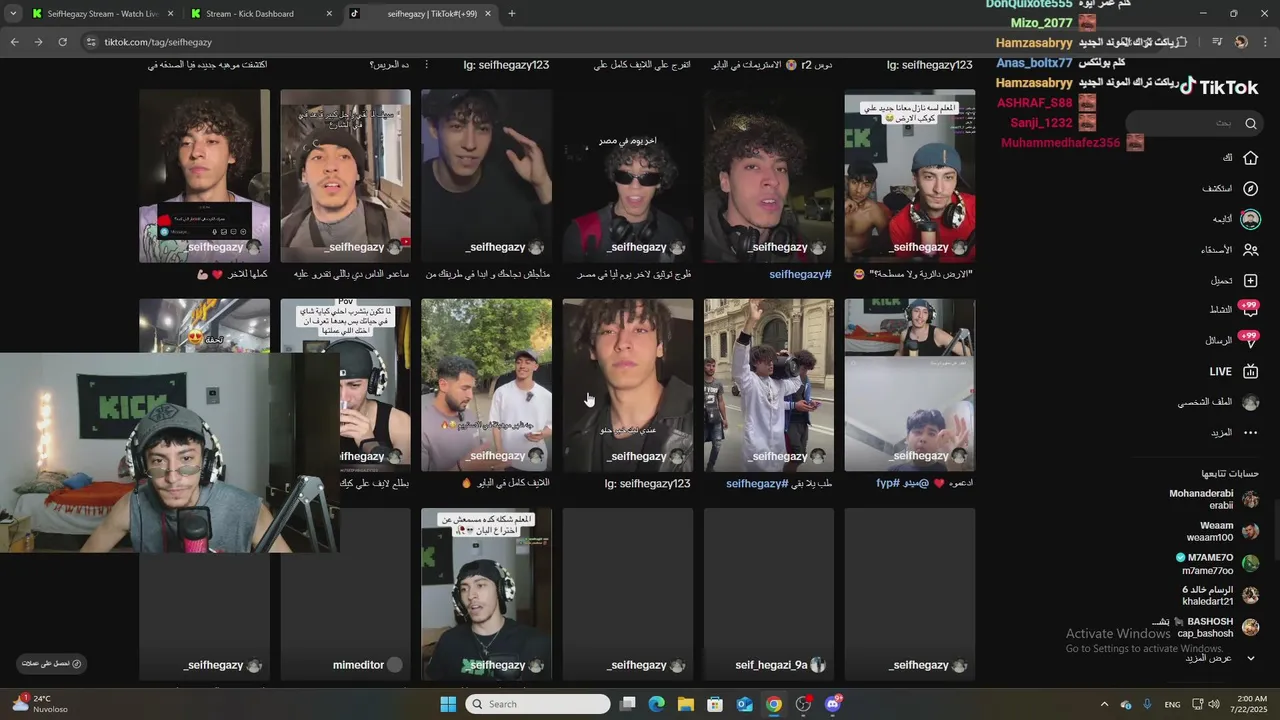Screen dimensions: 1280x720
Task: Click the microphone icon in system tray
Action: click(x=1147, y=704)
